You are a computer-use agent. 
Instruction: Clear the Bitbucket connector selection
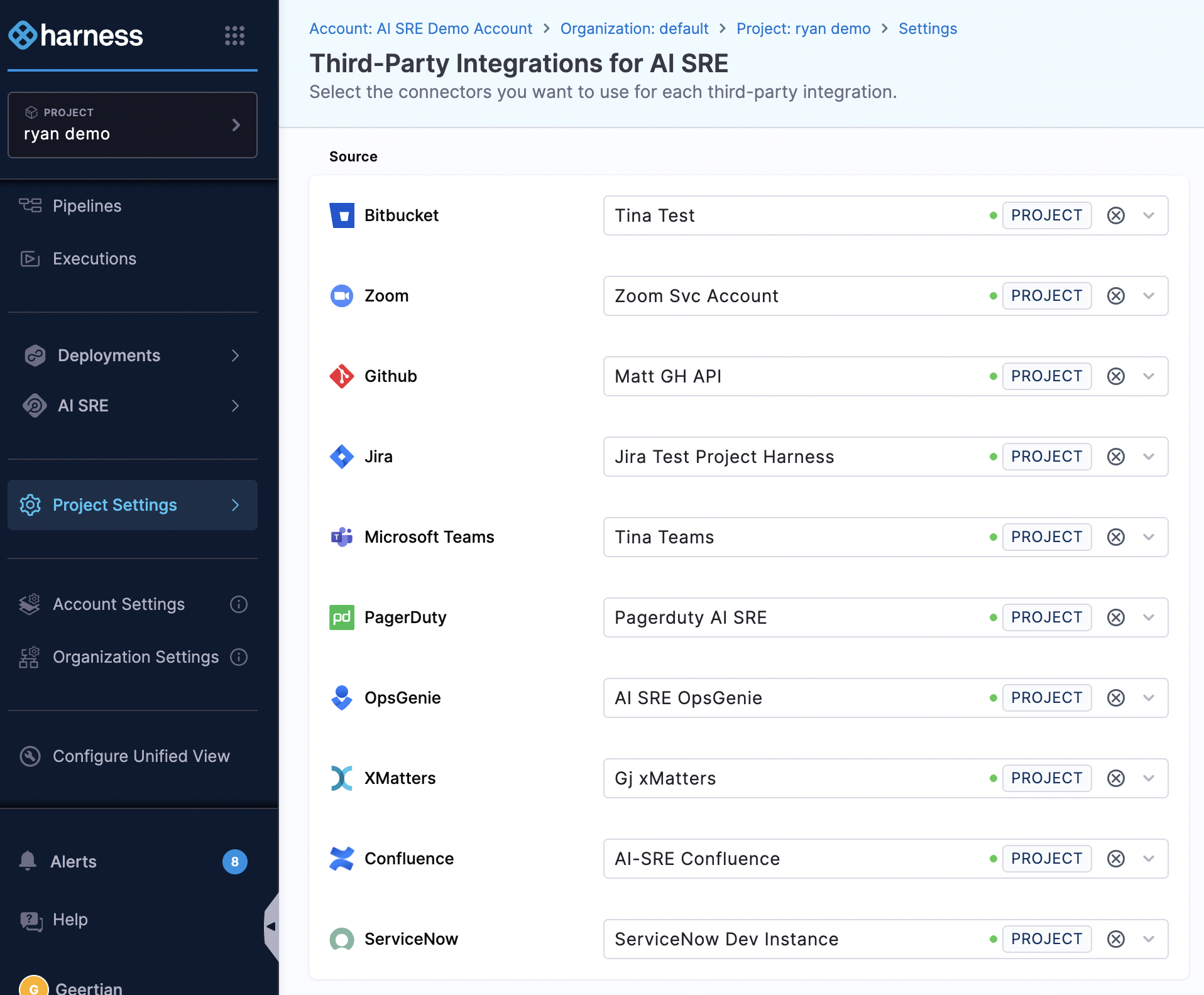(x=1116, y=215)
